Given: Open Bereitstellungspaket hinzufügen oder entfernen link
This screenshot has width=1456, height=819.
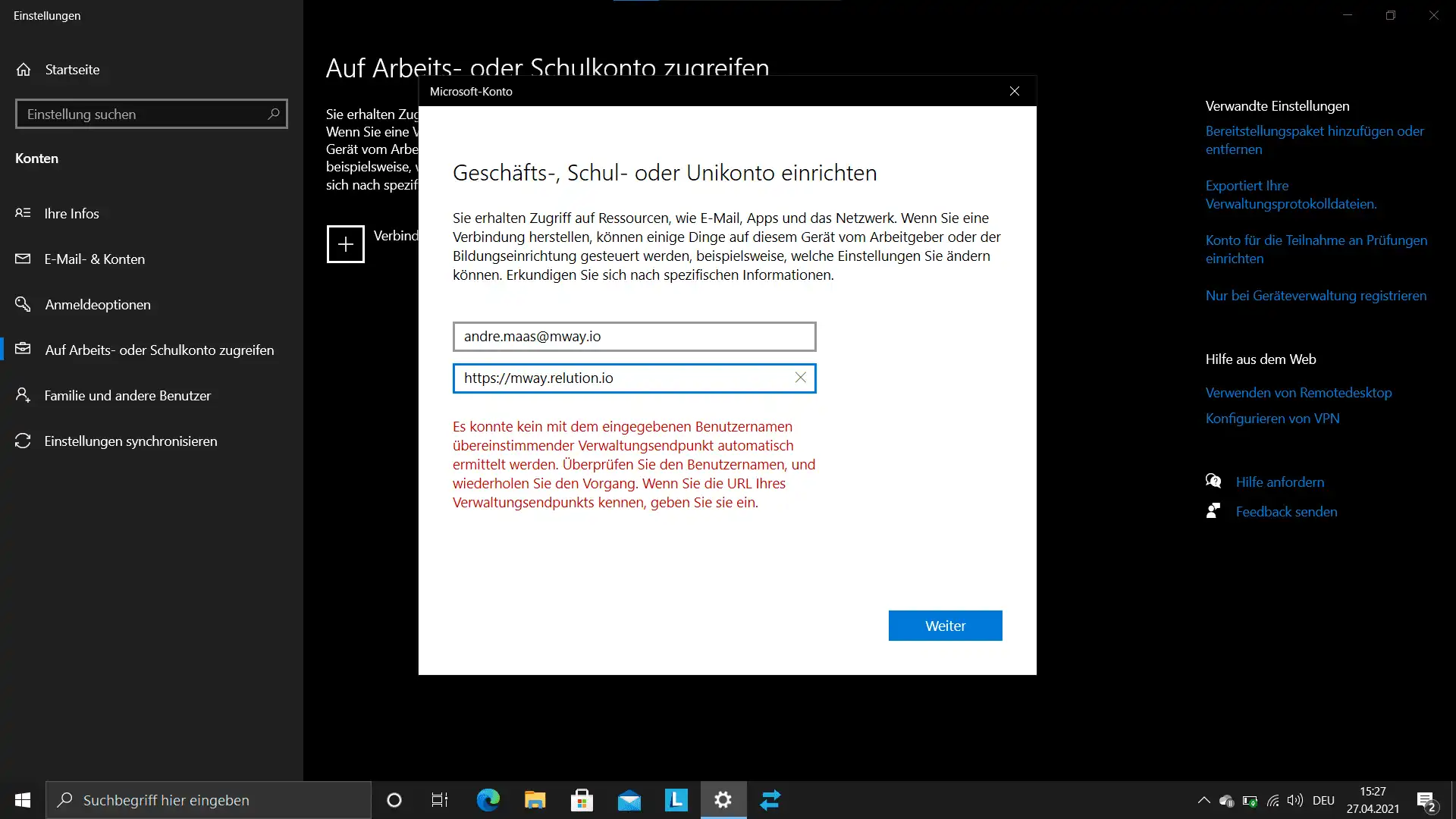Looking at the screenshot, I should point(1314,140).
